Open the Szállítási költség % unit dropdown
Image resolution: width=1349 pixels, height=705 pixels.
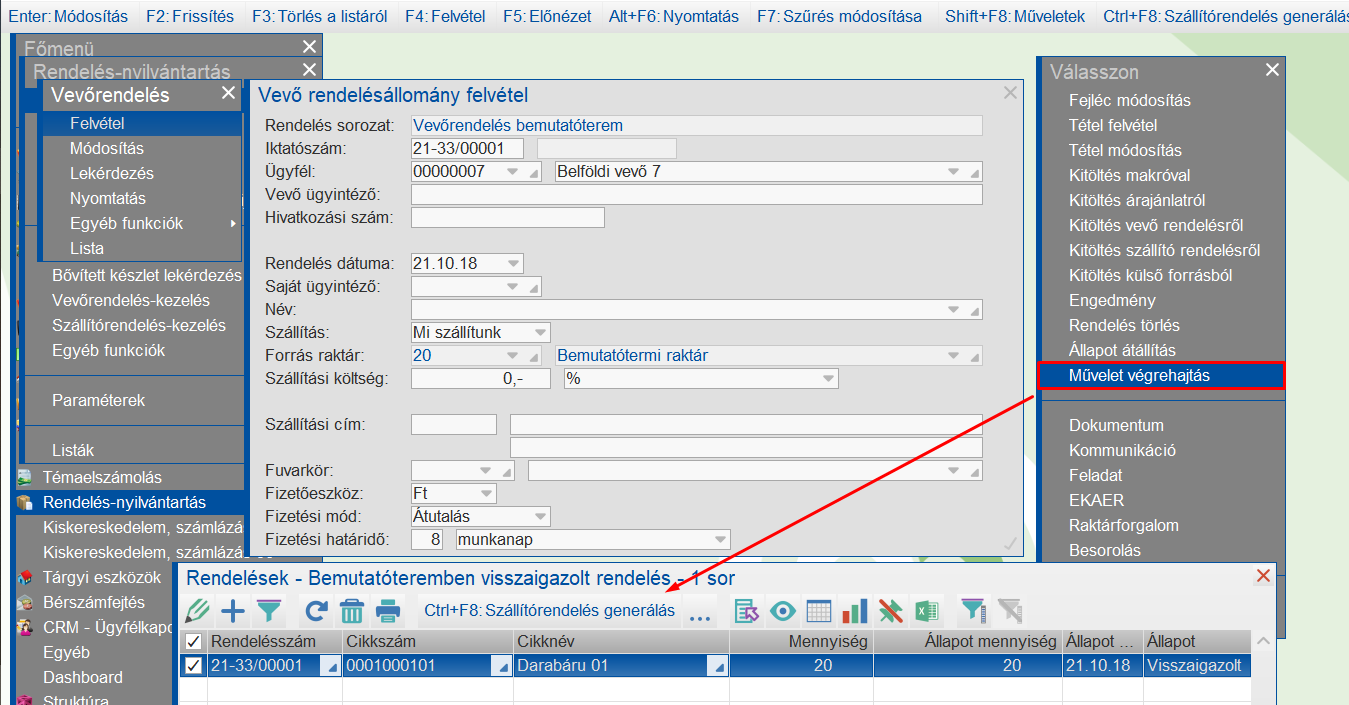coord(828,378)
